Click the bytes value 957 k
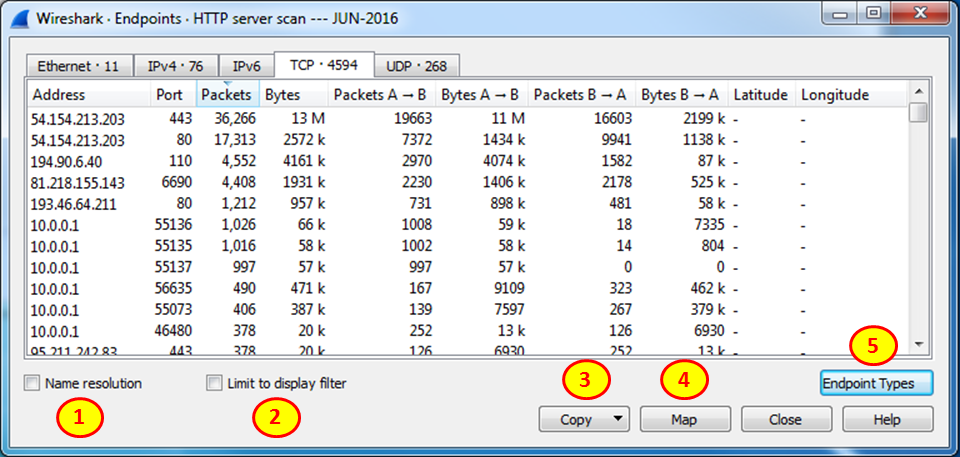960x457 pixels. [x=306, y=204]
